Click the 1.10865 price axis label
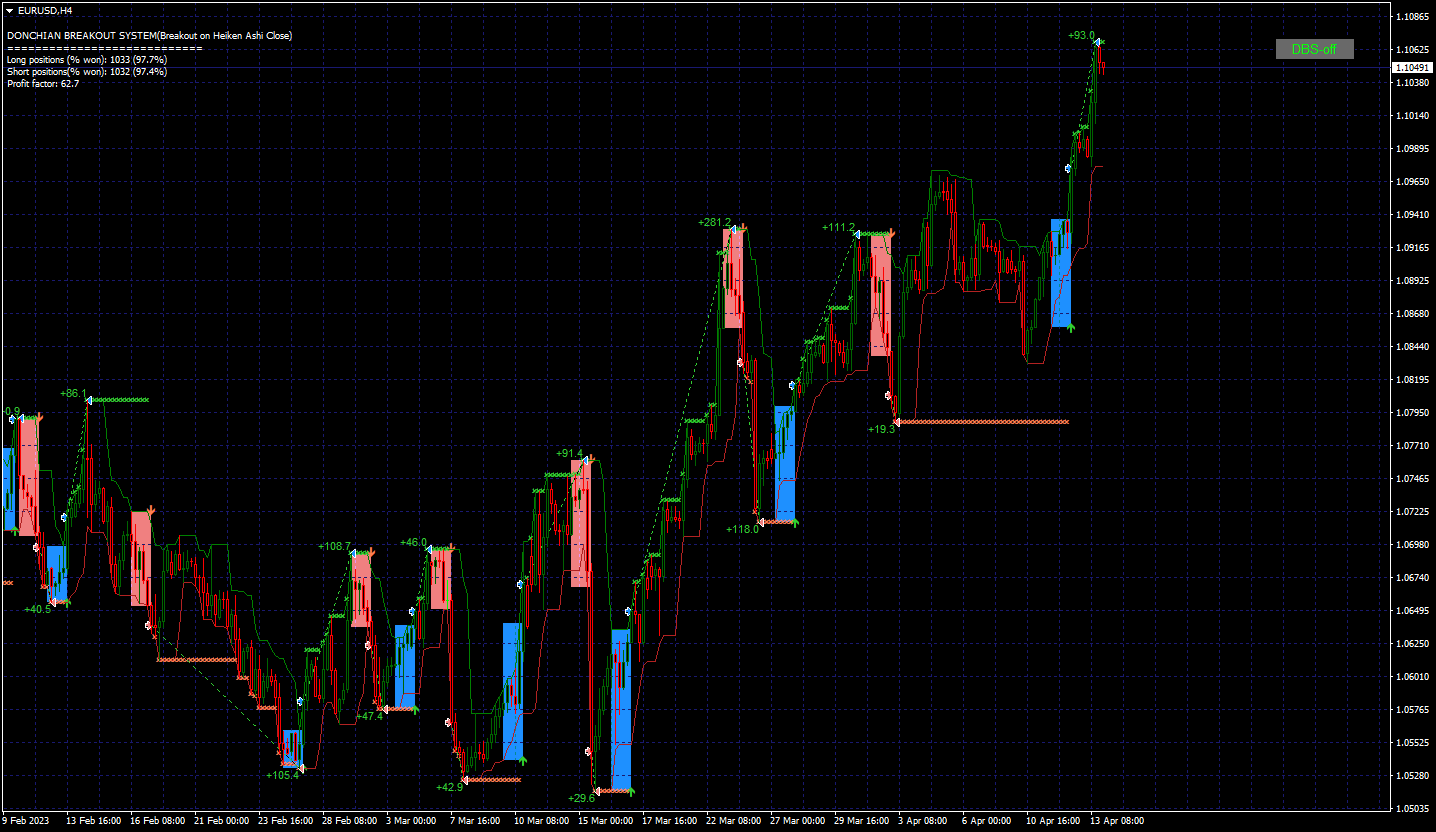 tap(1412, 17)
